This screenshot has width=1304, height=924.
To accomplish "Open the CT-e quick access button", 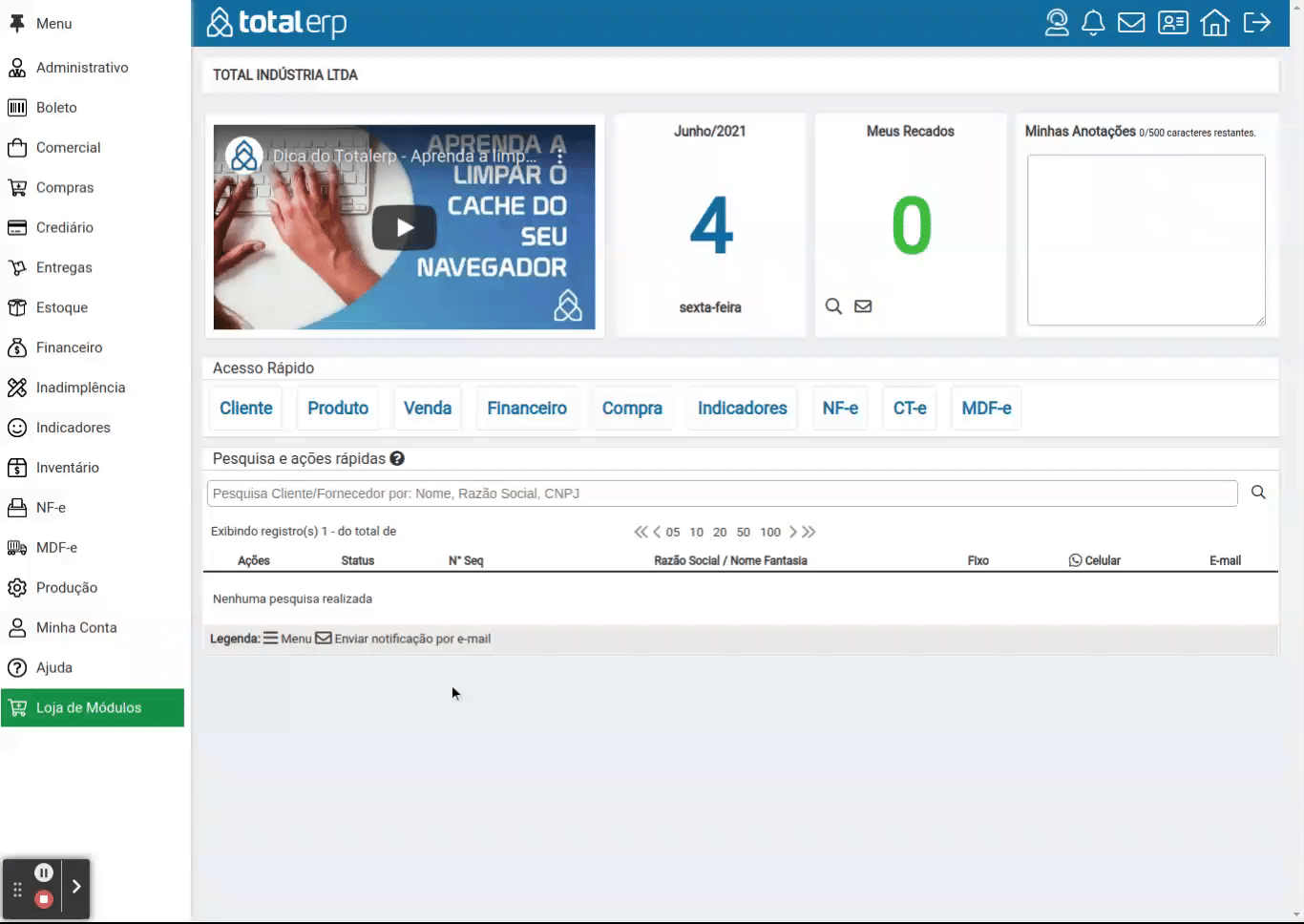I will (x=910, y=409).
